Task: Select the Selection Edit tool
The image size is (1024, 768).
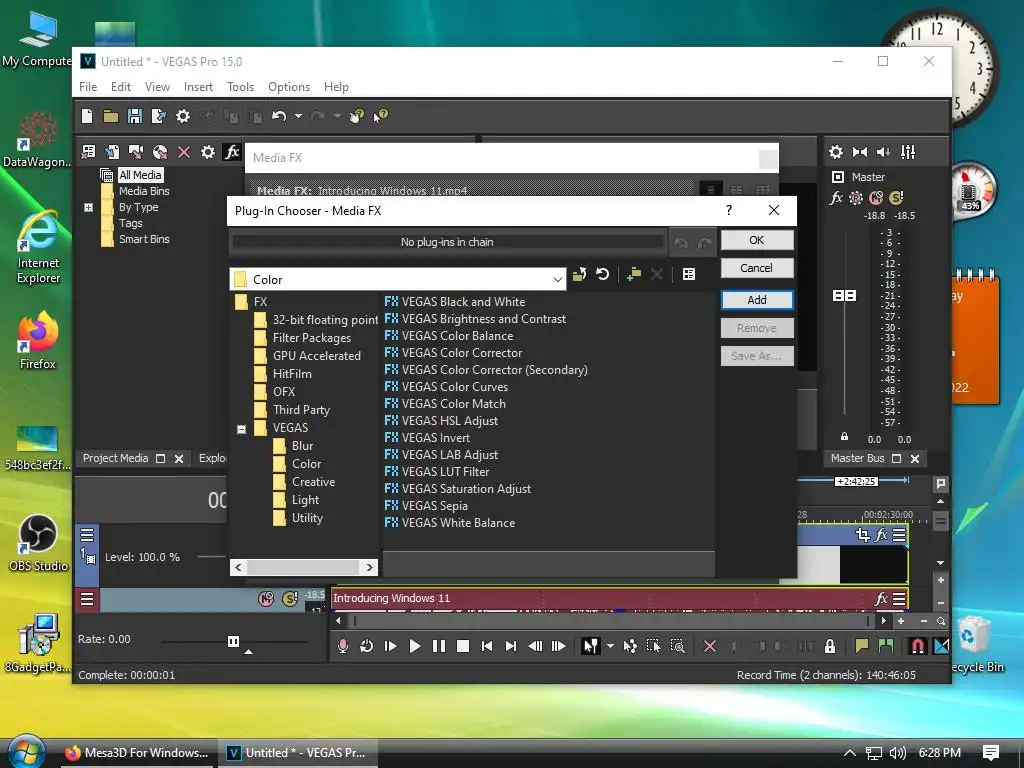Action: [654, 647]
